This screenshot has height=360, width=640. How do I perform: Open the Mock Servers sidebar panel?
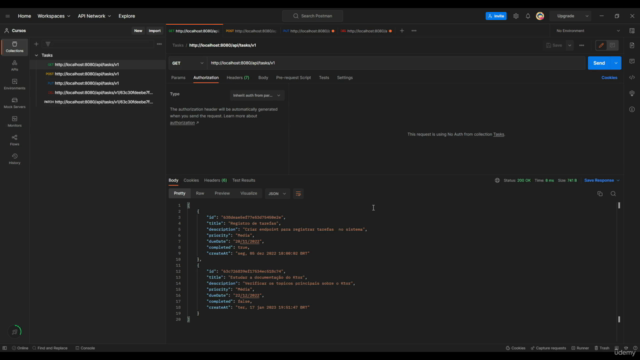14,103
